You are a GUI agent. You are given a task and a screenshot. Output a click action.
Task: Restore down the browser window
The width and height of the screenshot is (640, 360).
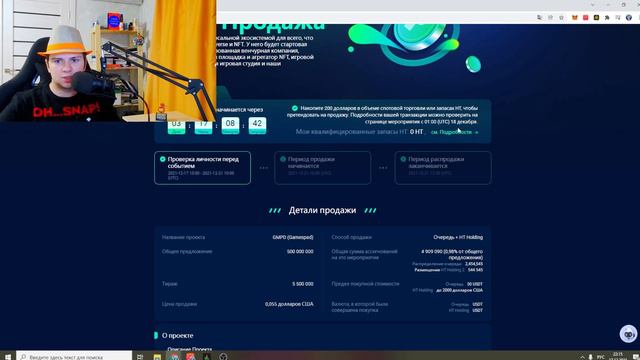coord(623,4)
